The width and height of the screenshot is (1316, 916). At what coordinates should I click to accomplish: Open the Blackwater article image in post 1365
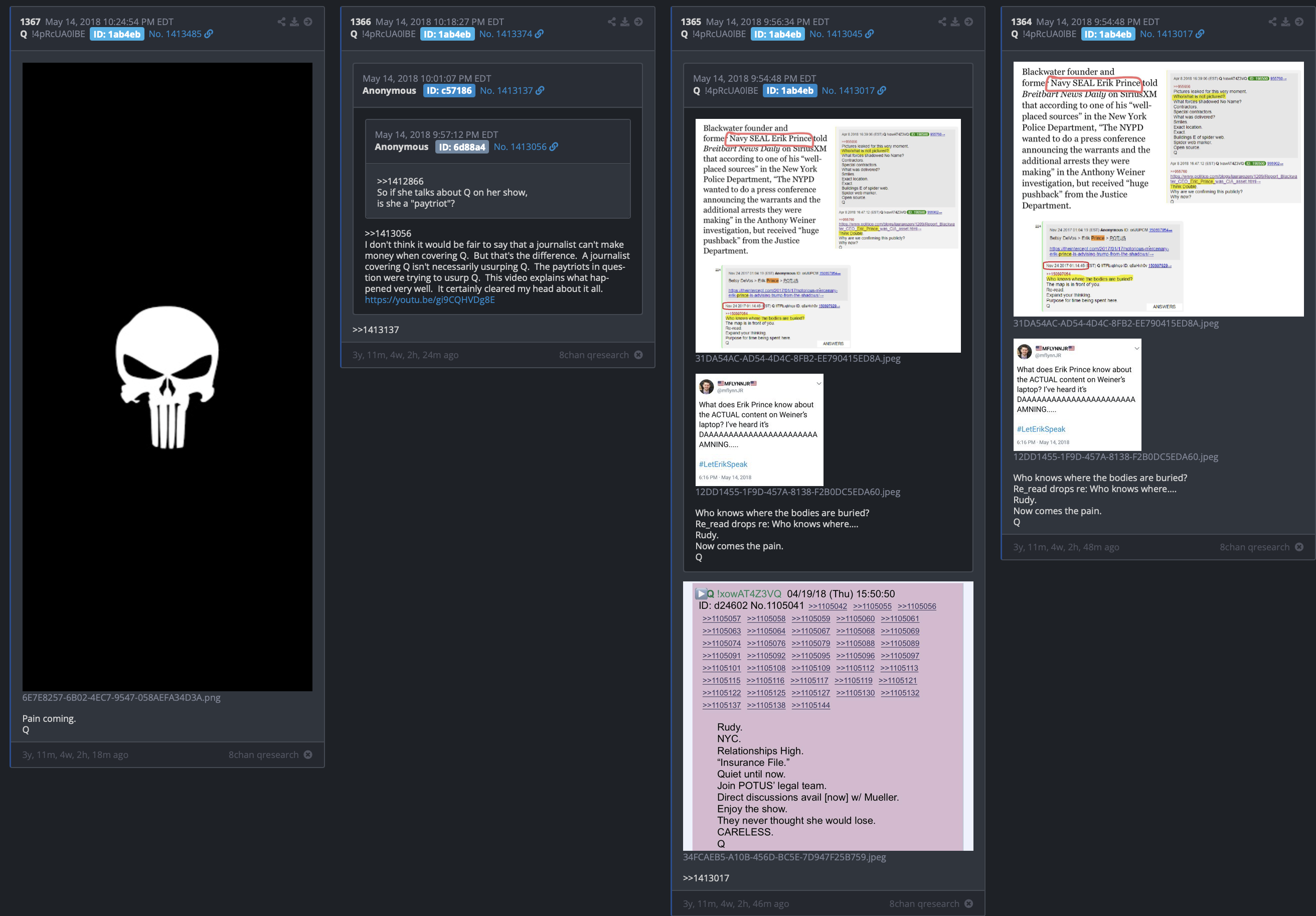pyautogui.click(x=828, y=236)
